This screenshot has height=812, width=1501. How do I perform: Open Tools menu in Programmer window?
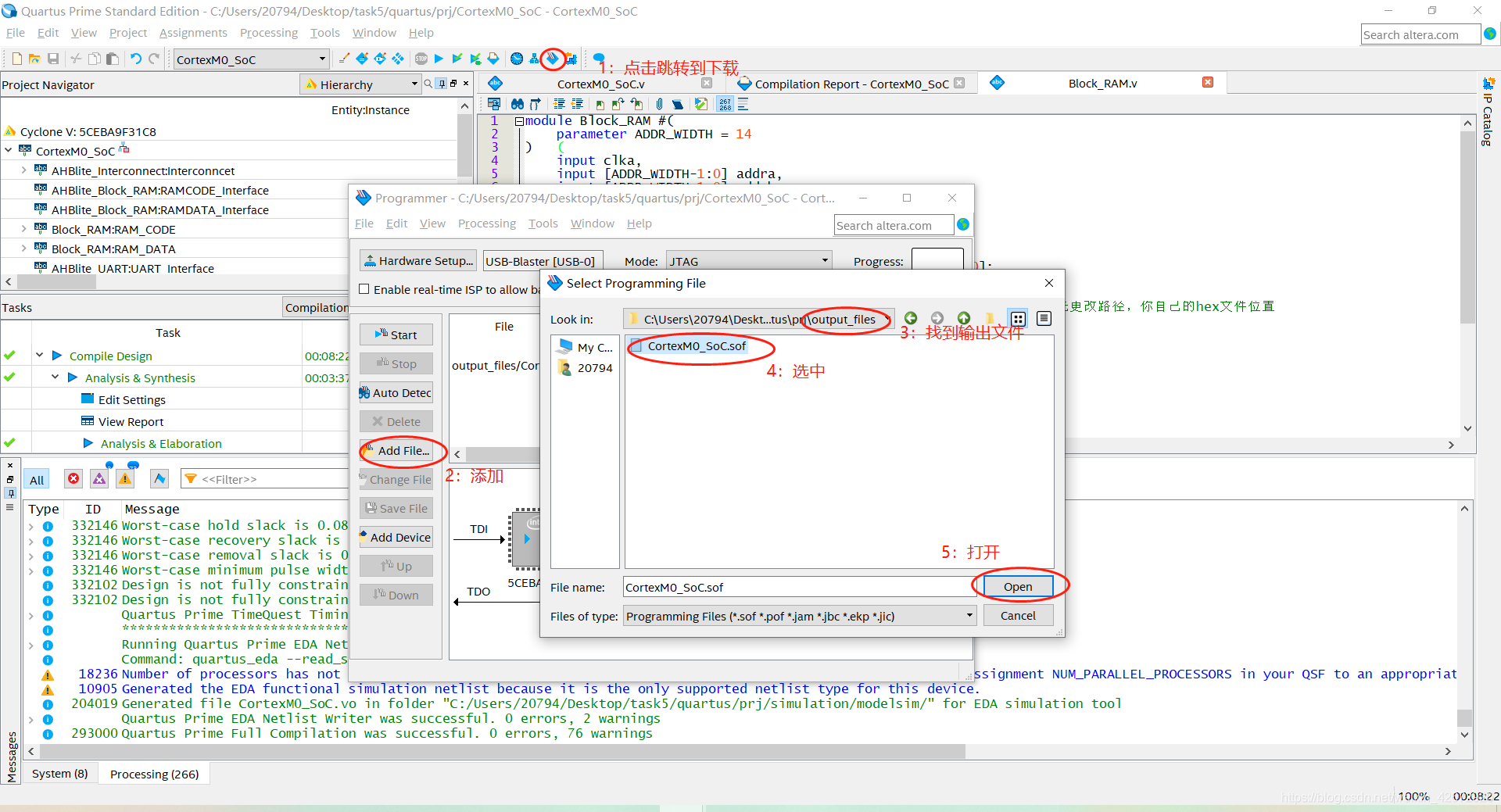coord(543,224)
